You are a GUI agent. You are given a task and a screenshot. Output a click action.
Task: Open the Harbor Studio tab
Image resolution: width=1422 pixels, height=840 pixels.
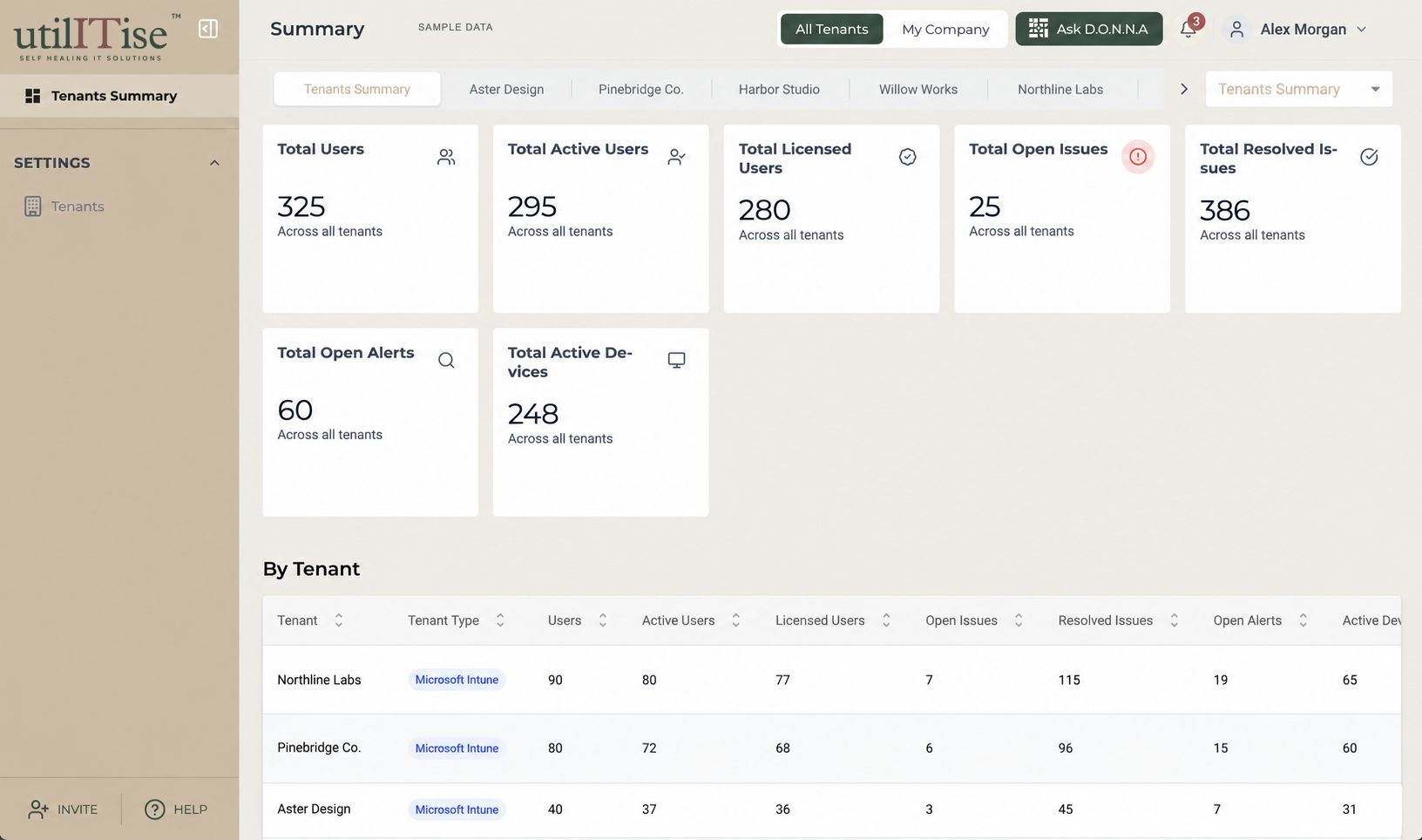pos(779,89)
